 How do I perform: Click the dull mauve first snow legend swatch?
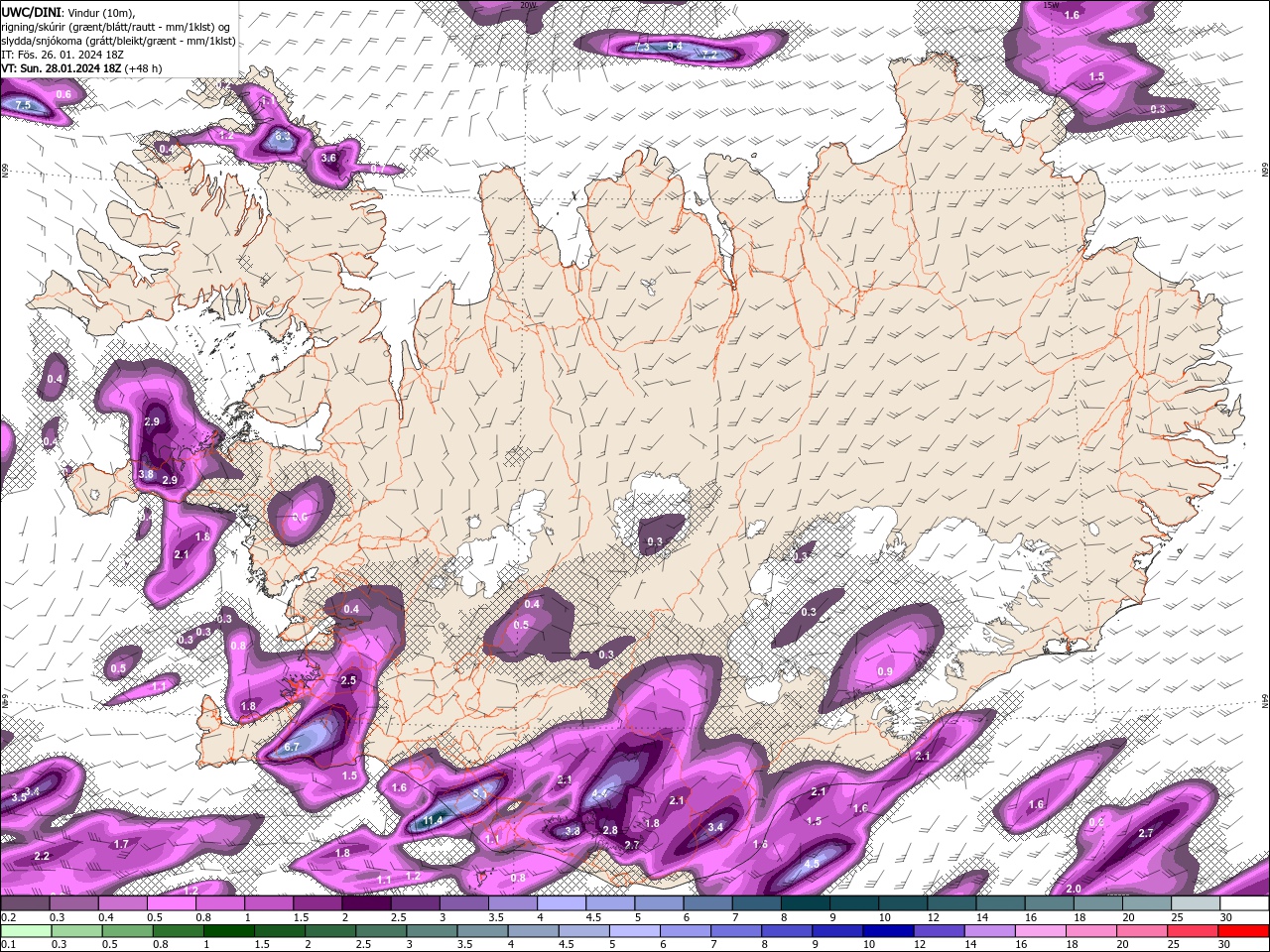point(24,903)
